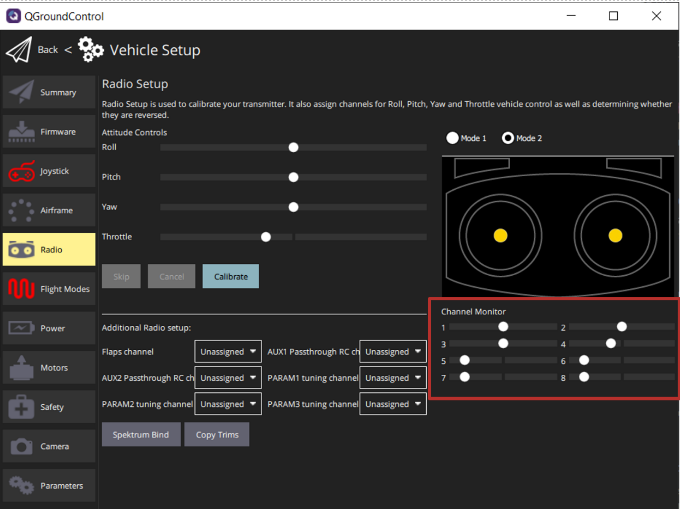Click the paper plane Back icon
The width and height of the screenshot is (680, 509).
[x=19, y=50]
